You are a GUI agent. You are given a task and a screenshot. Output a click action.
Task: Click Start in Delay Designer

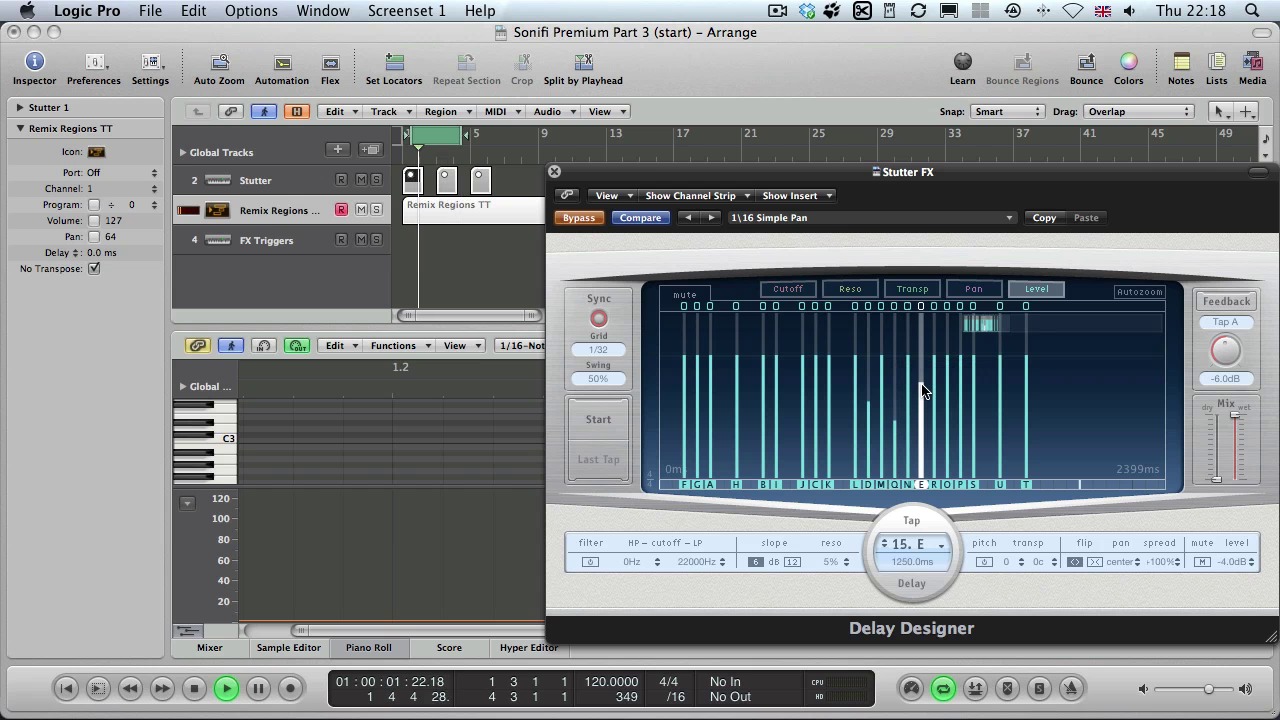pyautogui.click(x=598, y=420)
